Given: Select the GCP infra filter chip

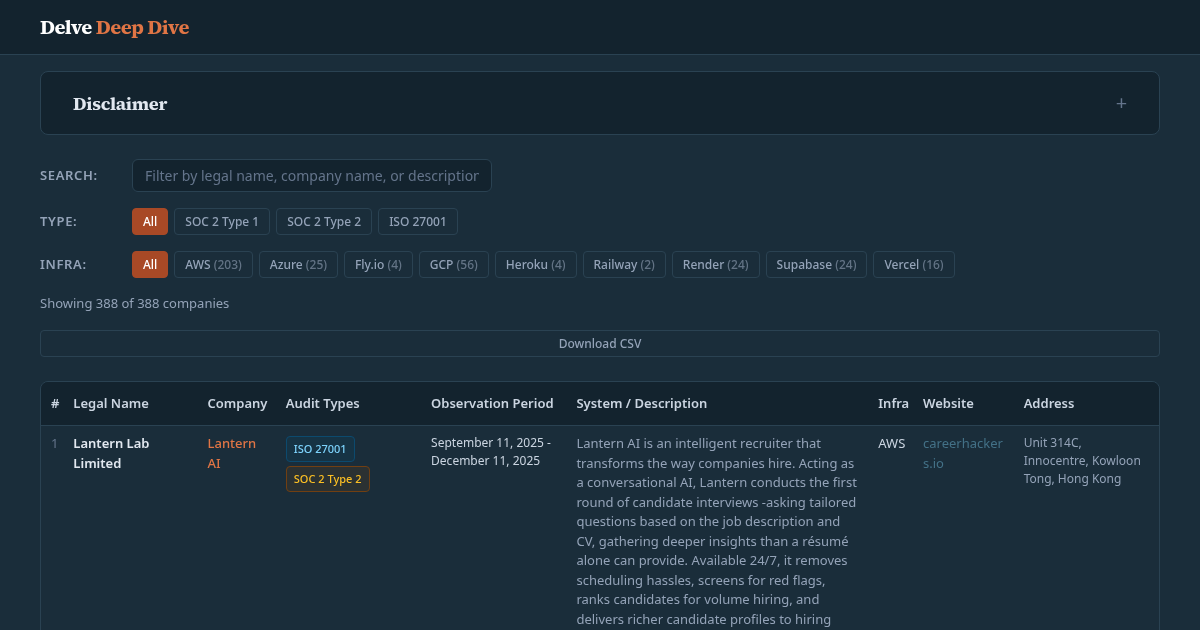Looking at the screenshot, I should pyautogui.click(x=453, y=264).
